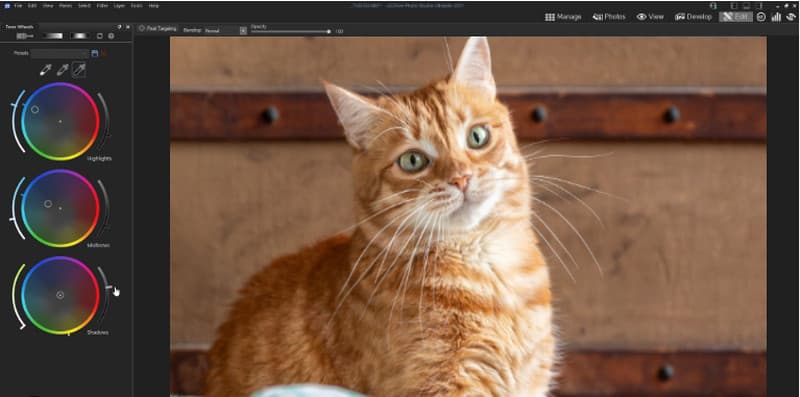This screenshot has width=800, height=397.
Task: Open the File menu
Action: coord(18,6)
